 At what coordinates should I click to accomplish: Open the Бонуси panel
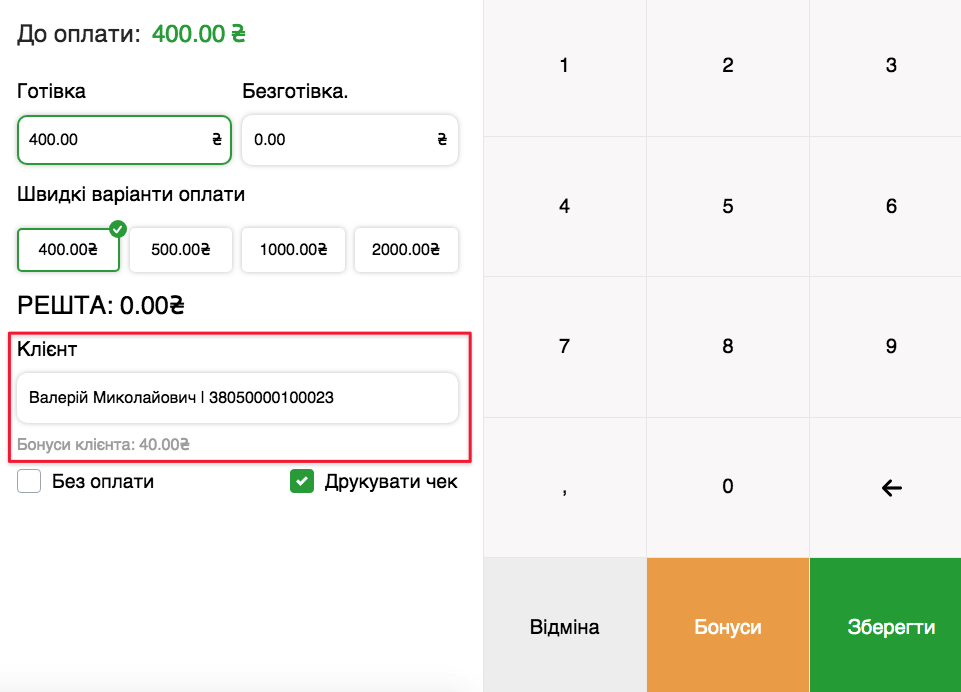[727, 624]
